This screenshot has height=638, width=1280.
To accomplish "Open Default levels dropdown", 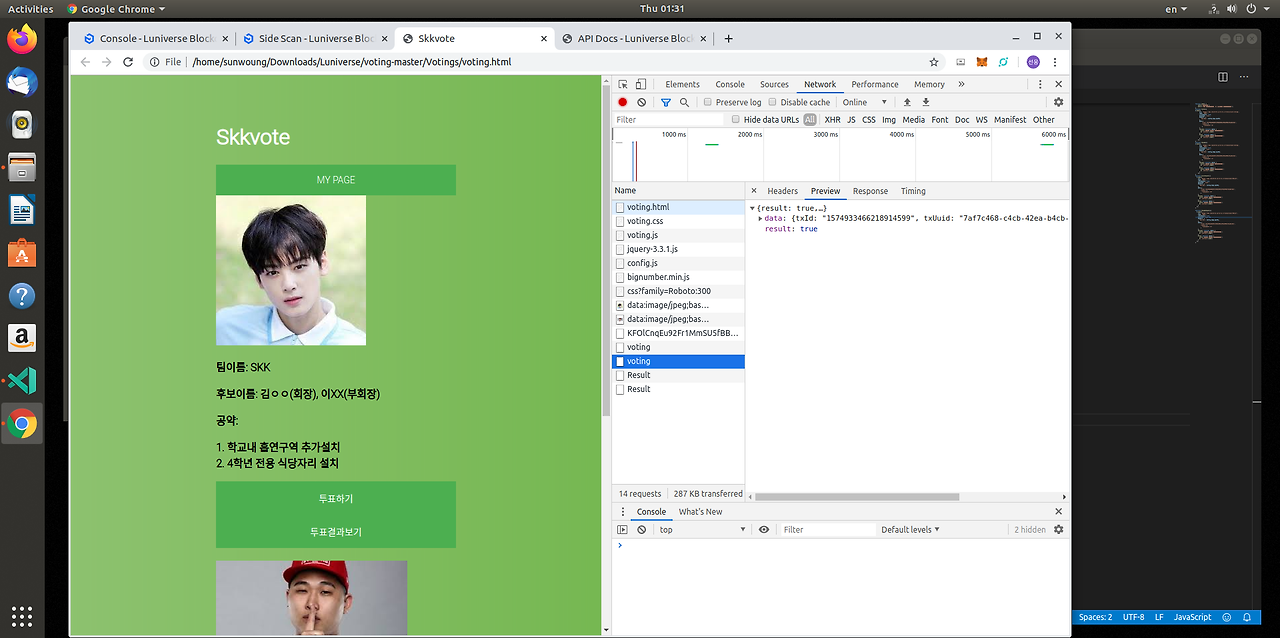I will [x=910, y=530].
